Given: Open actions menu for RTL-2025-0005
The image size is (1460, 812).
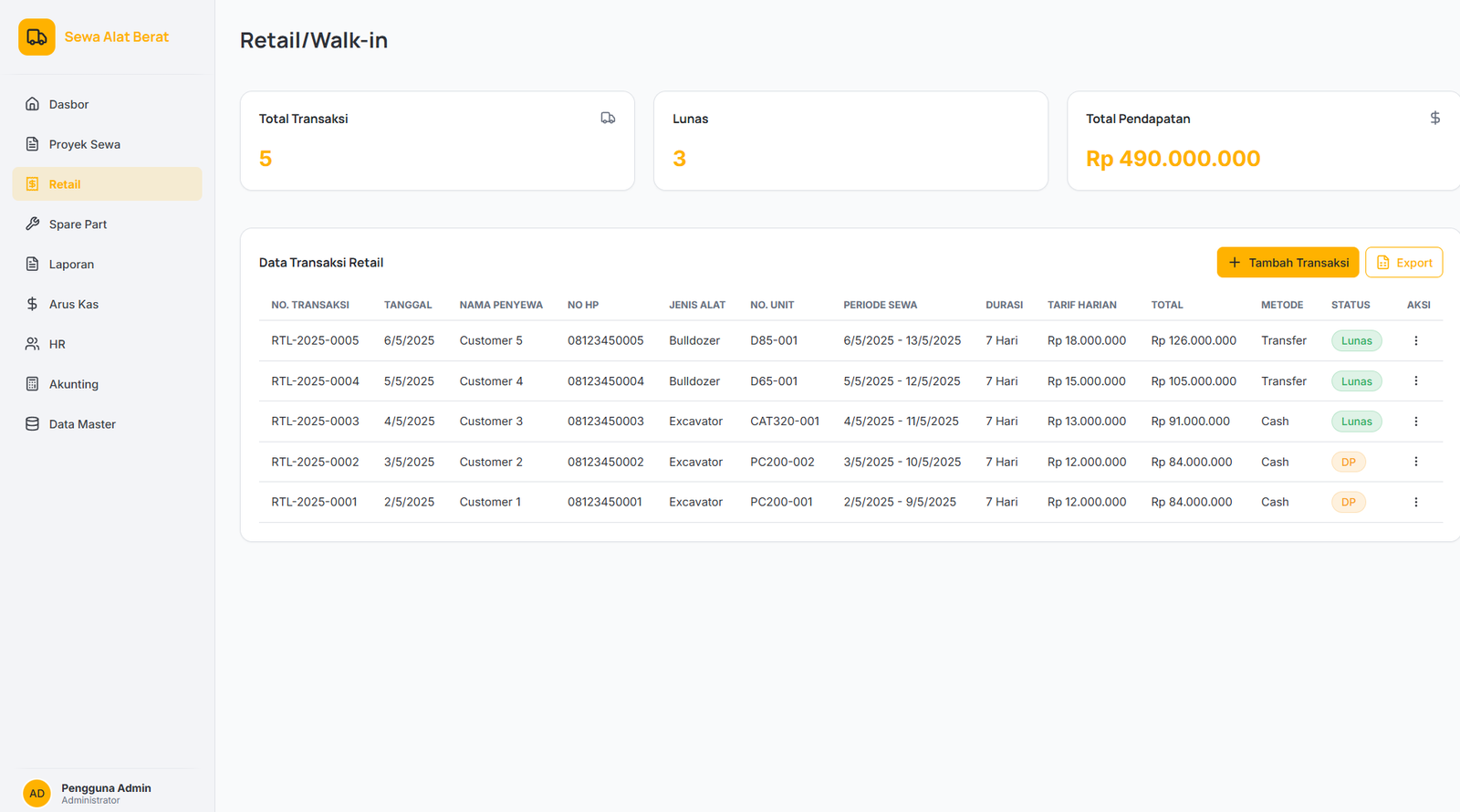Looking at the screenshot, I should pos(1415,340).
